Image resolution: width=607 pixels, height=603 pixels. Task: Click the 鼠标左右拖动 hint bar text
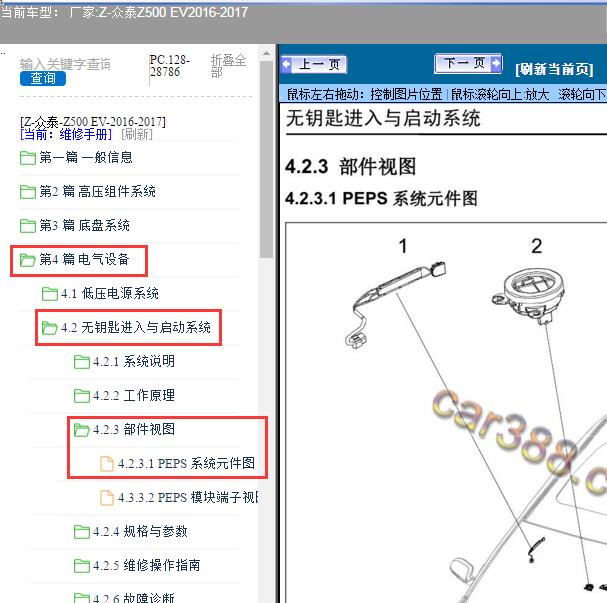tap(445, 94)
